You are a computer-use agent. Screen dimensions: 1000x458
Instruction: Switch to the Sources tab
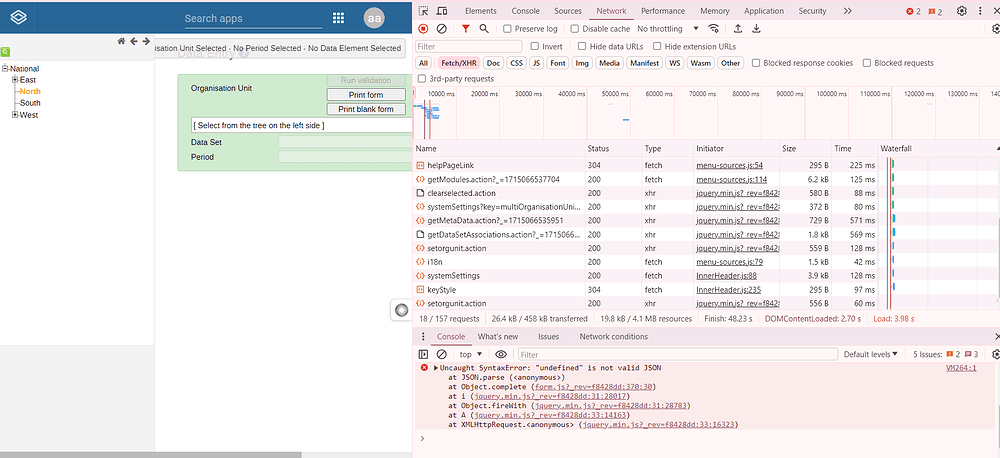coord(568,11)
